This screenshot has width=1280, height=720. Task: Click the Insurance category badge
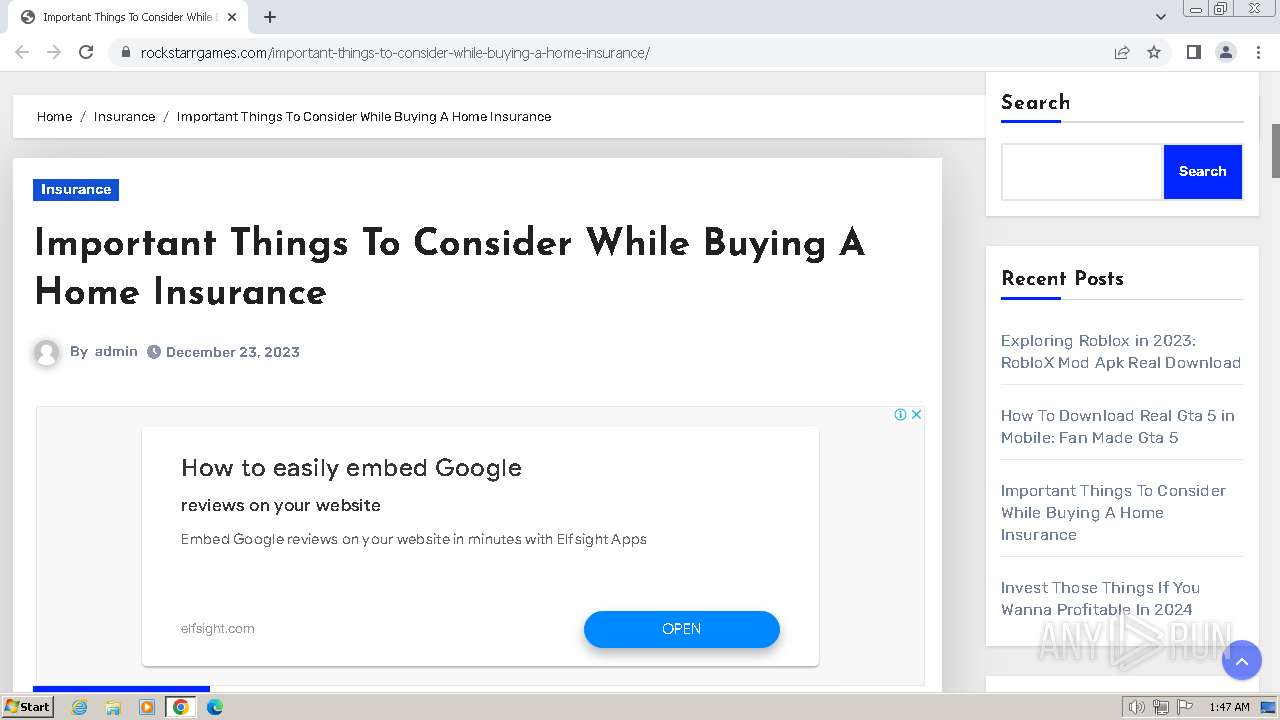click(76, 189)
